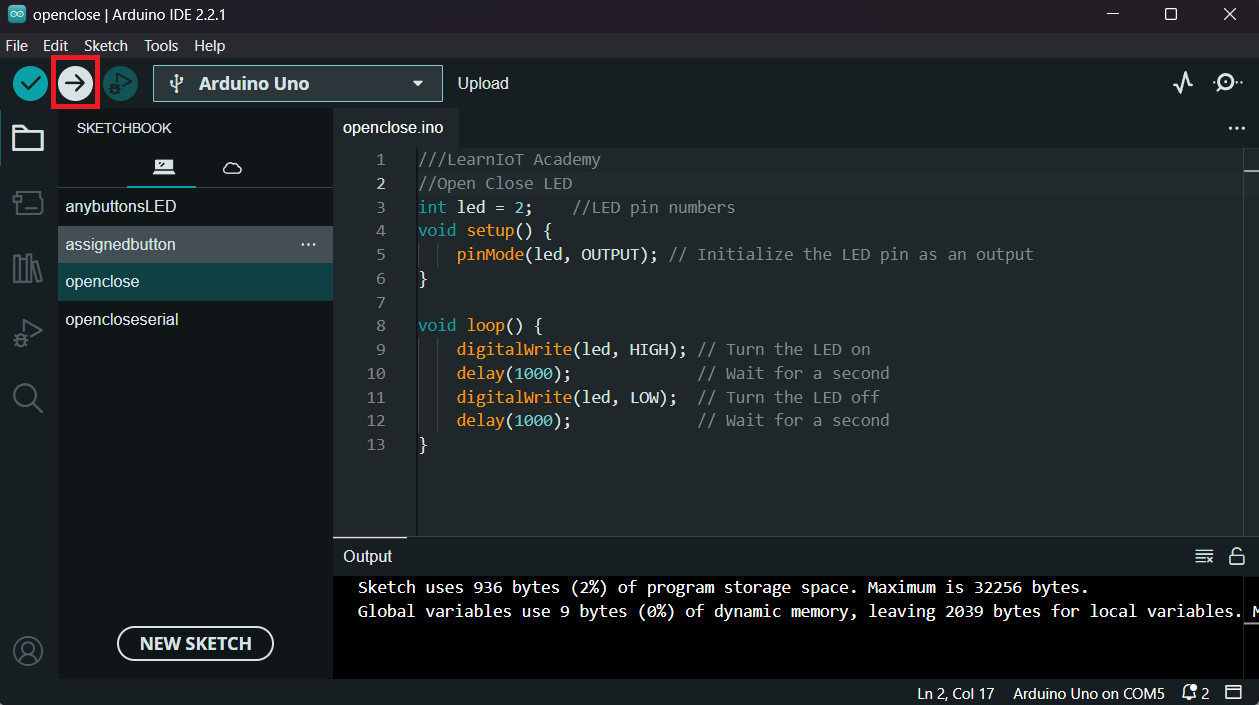Open the Tools menu

pyautogui.click(x=161, y=46)
